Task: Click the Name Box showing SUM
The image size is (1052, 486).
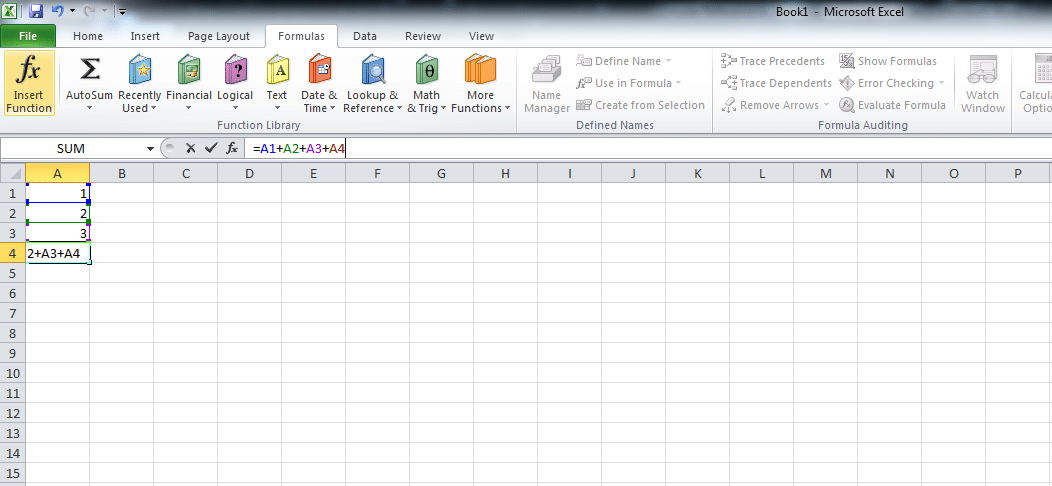Action: pyautogui.click(x=72, y=148)
